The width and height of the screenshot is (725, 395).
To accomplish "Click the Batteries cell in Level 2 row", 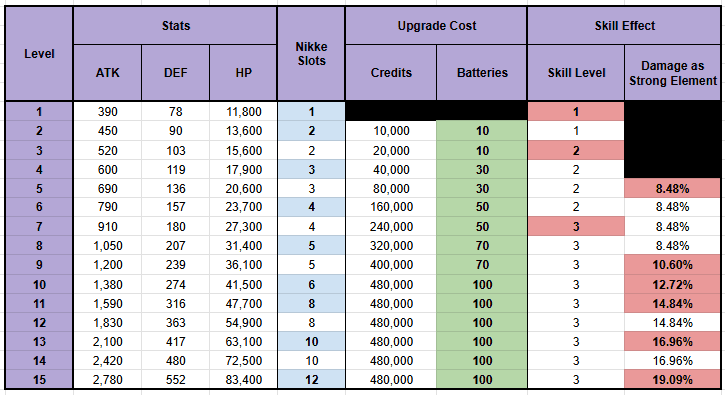I will pos(482,131).
